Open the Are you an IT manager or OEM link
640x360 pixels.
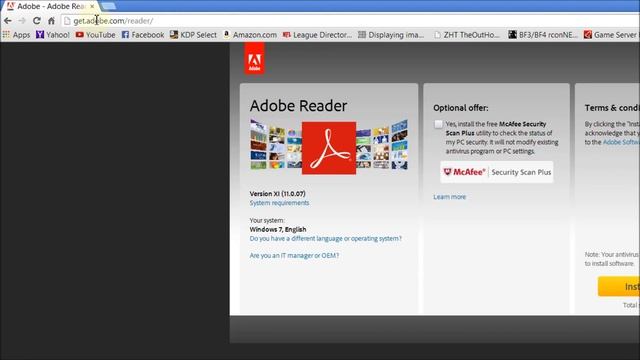point(294,256)
